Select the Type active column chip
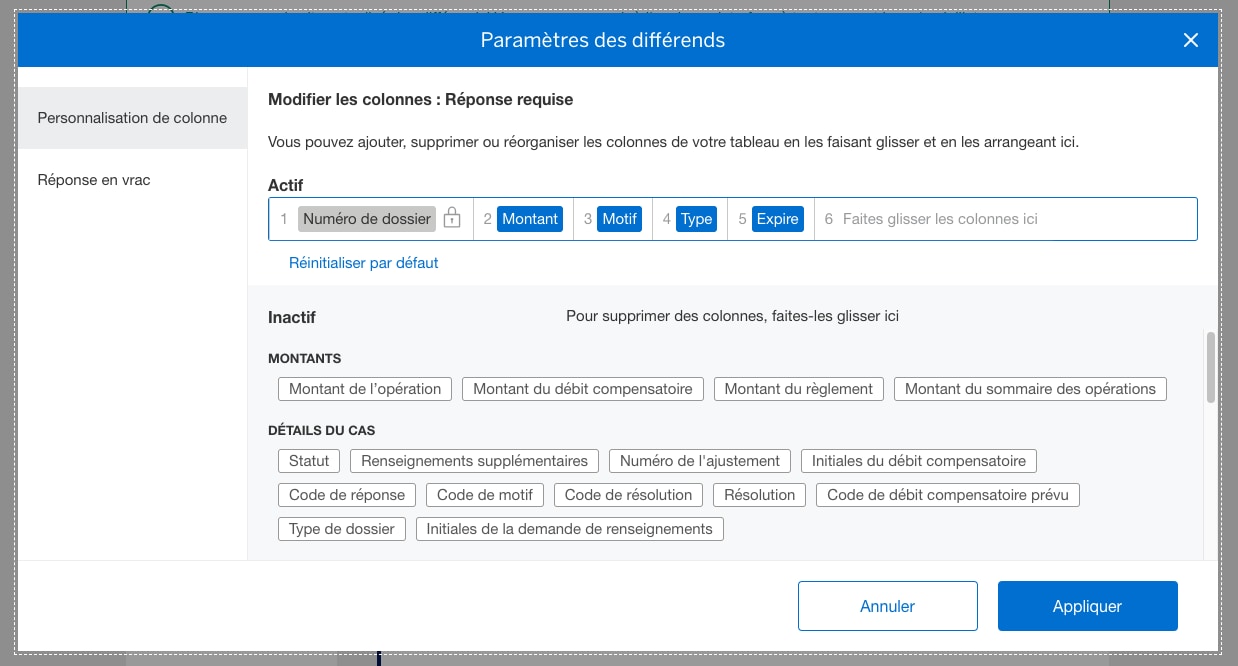Viewport: 1238px width, 666px height. pyautogui.click(x=697, y=218)
